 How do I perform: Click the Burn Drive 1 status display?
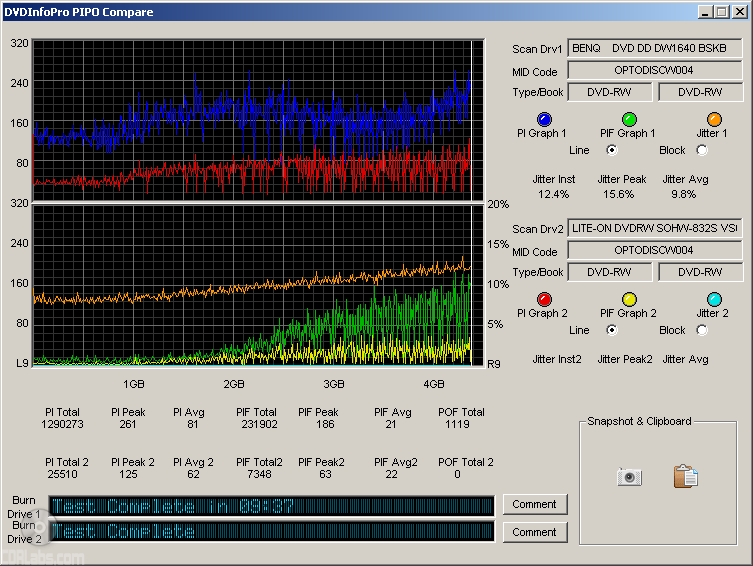[270, 505]
